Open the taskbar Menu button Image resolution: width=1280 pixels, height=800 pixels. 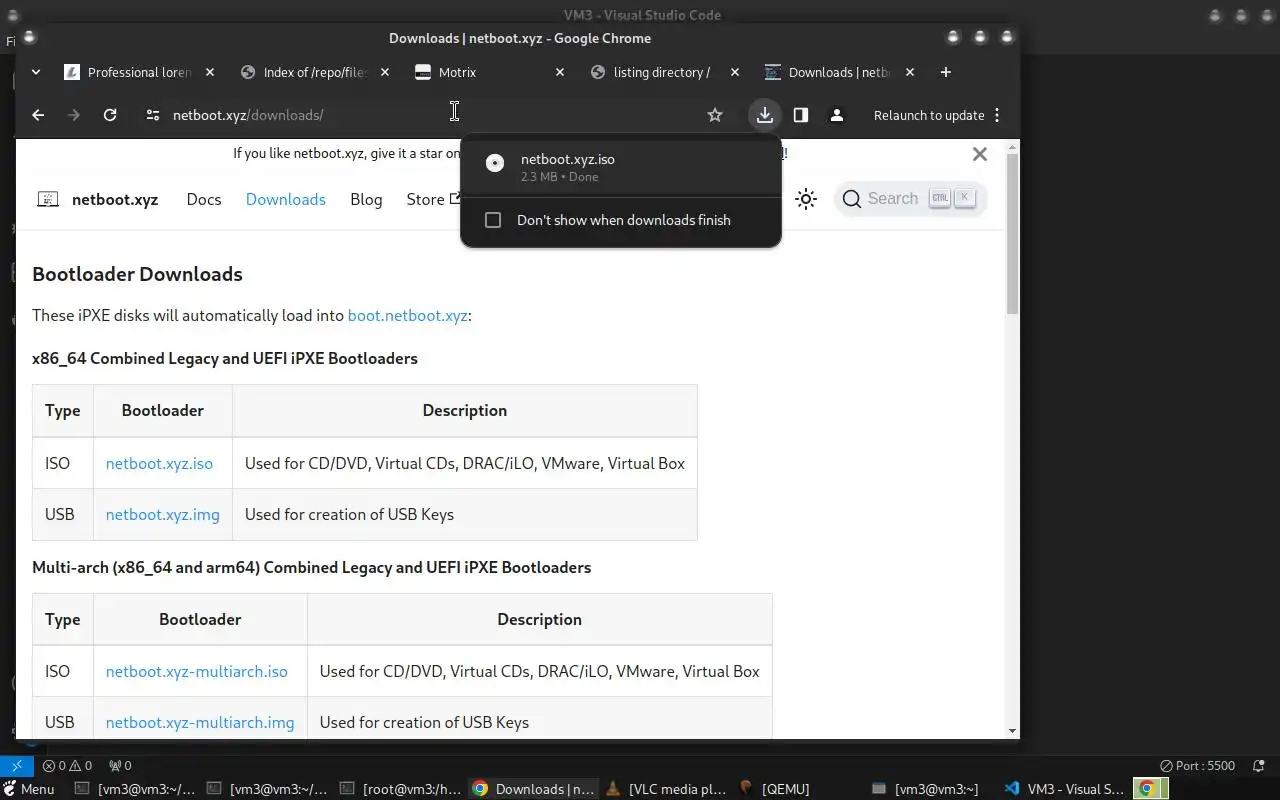pos(28,789)
